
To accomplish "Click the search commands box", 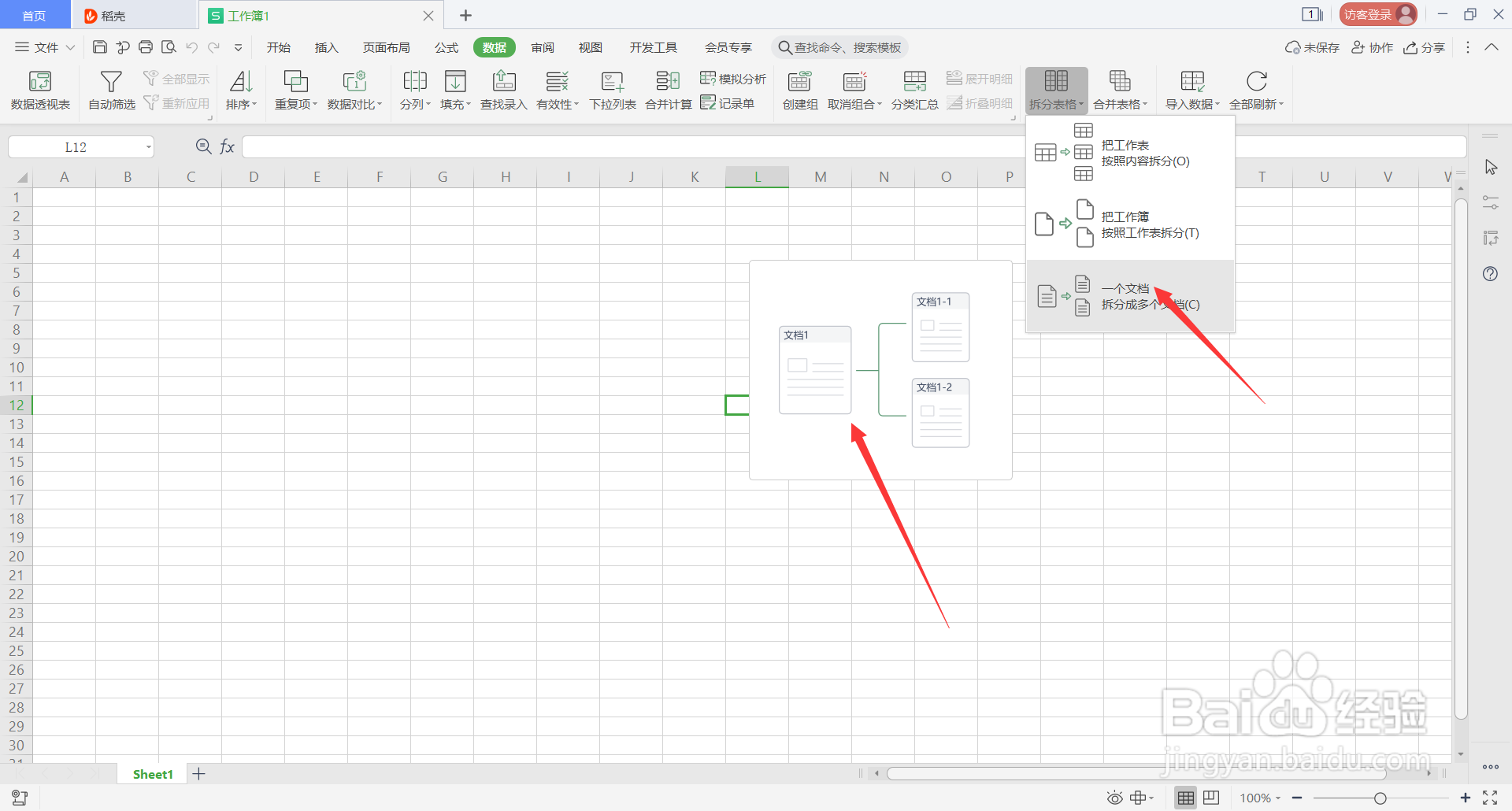I will 839,47.
